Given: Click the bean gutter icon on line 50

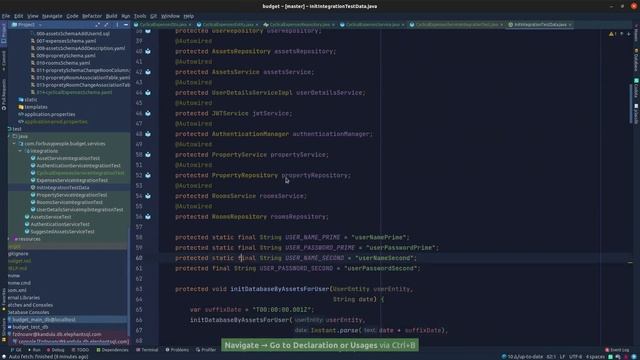Looking at the screenshot, I should (x=148, y=155).
